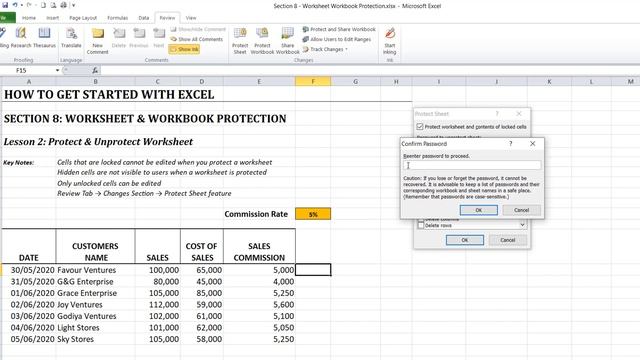Click Show/Hide Comment
The width and height of the screenshot is (640, 360).
pos(198,29)
